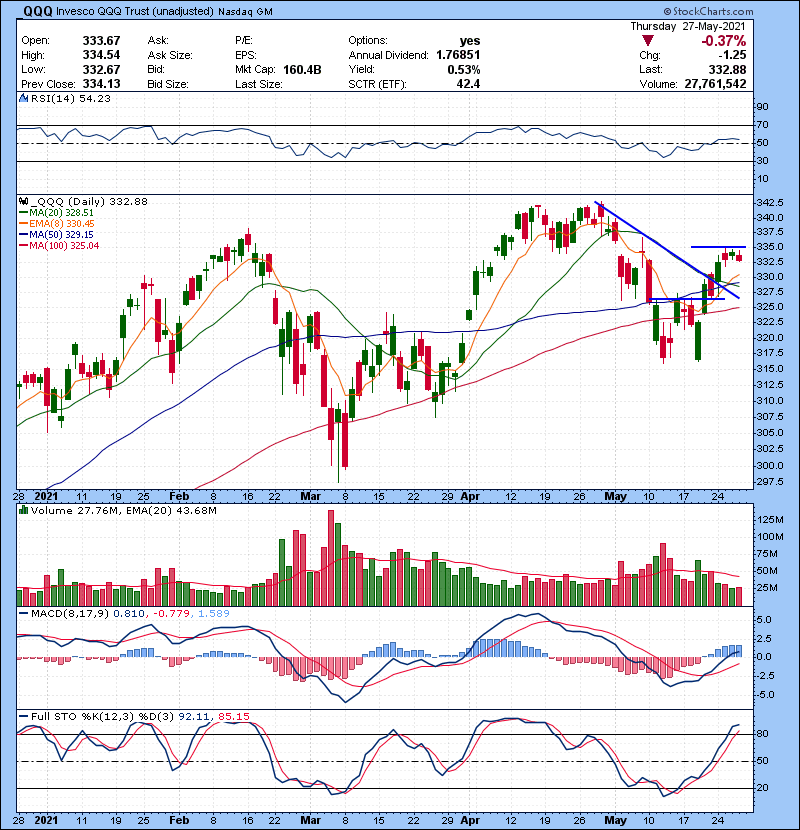Click the Options value yes
Viewport: 800px width, 830px height.
(x=470, y=41)
